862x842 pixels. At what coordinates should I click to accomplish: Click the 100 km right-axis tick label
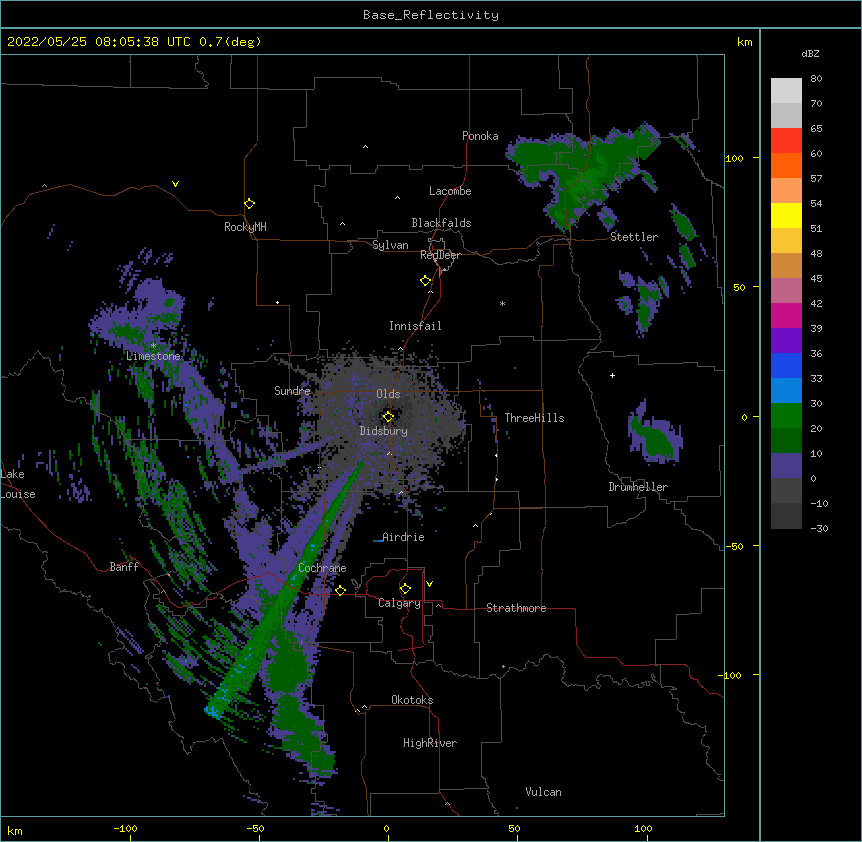[x=734, y=158]
